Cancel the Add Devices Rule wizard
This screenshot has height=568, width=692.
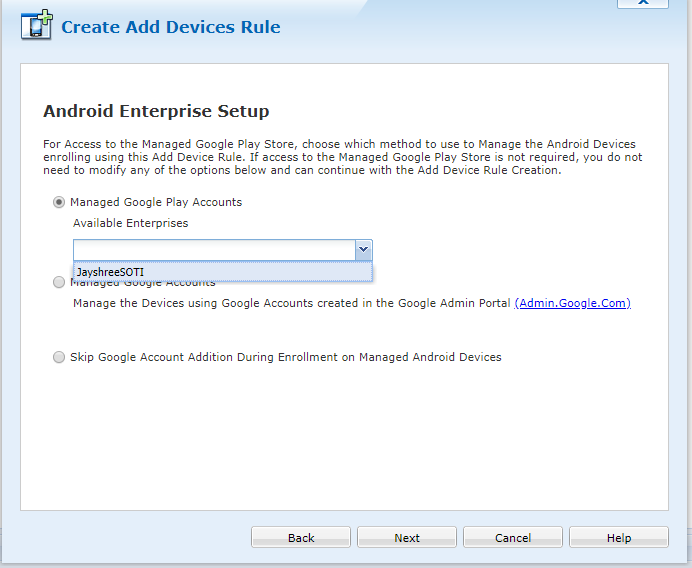pyautogui.click(x=513, y=538)
